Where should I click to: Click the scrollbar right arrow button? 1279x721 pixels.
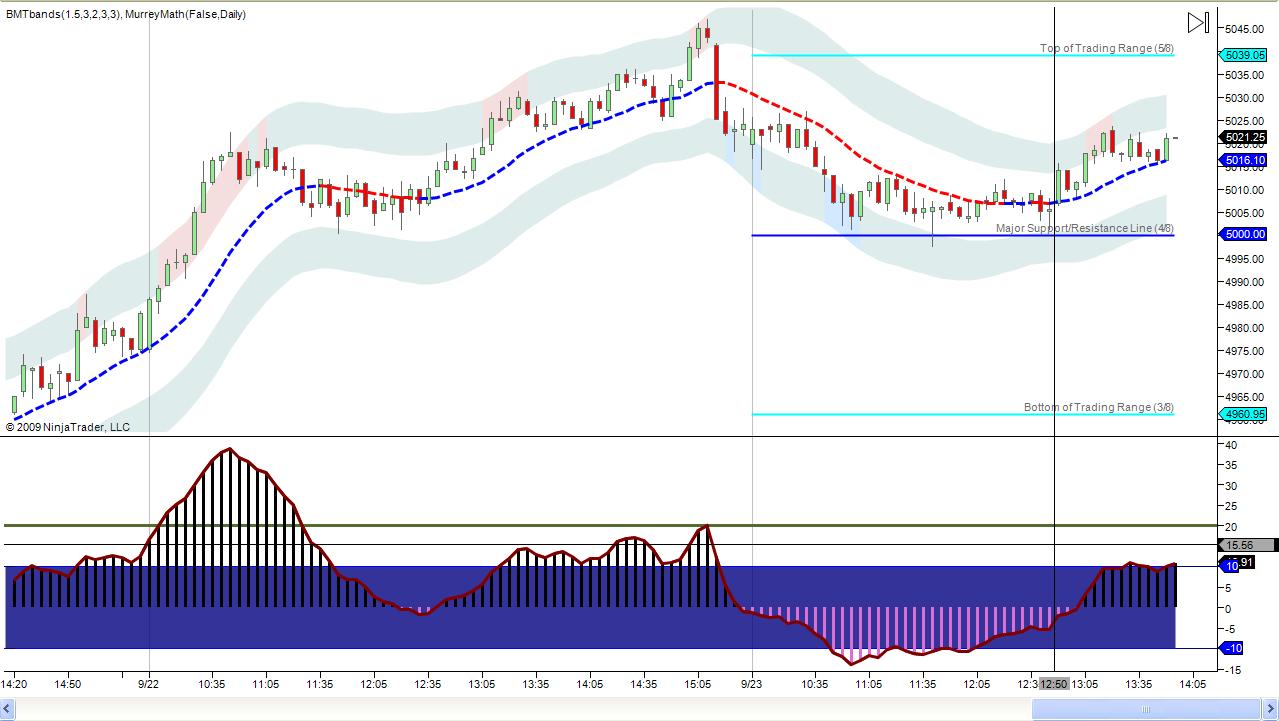pos(1270,708)
